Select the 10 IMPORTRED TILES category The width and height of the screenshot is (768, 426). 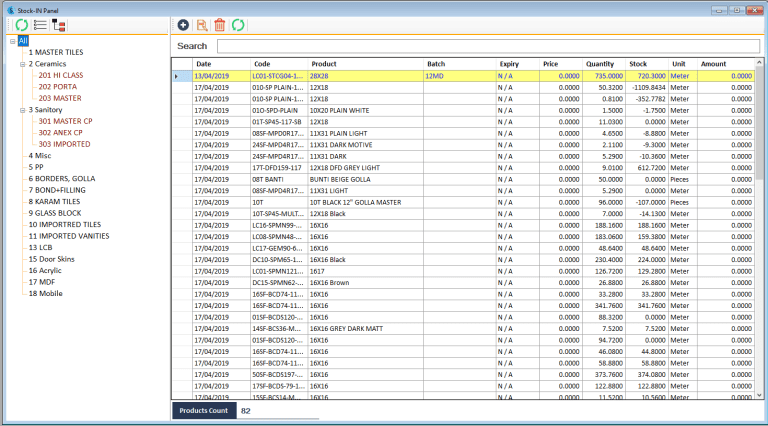67,224
